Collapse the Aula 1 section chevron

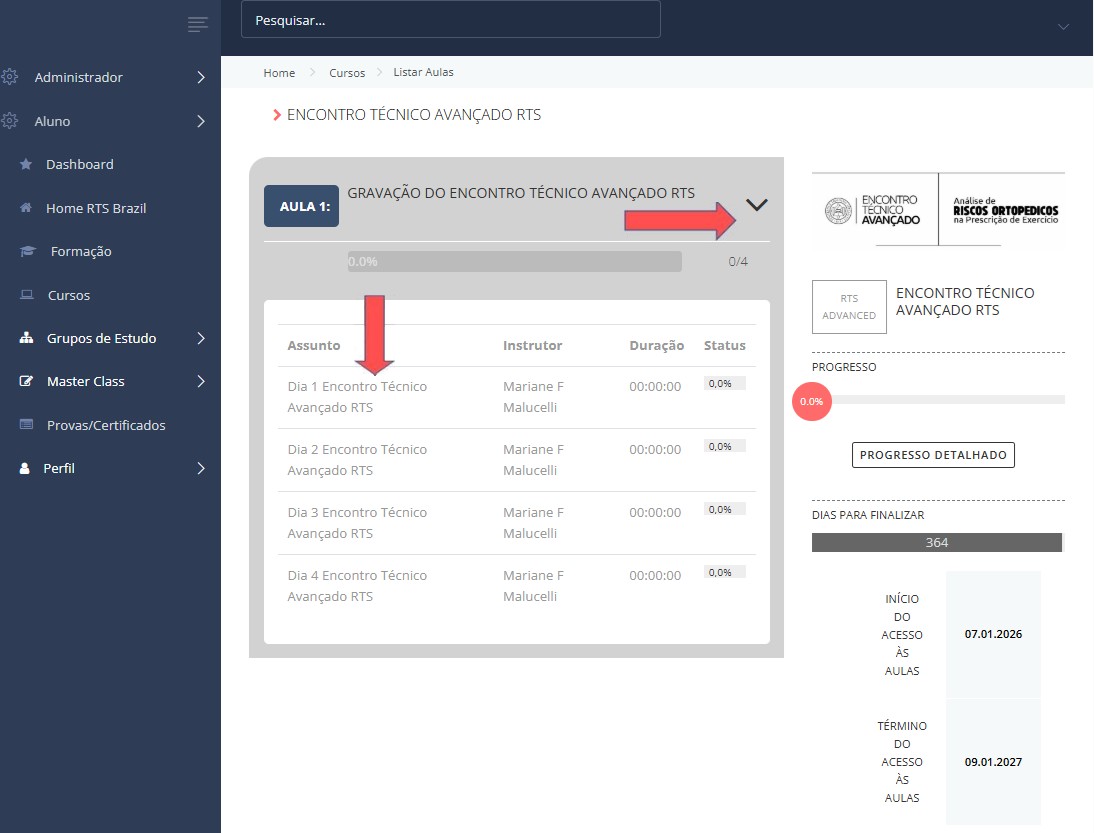point(757,205)
